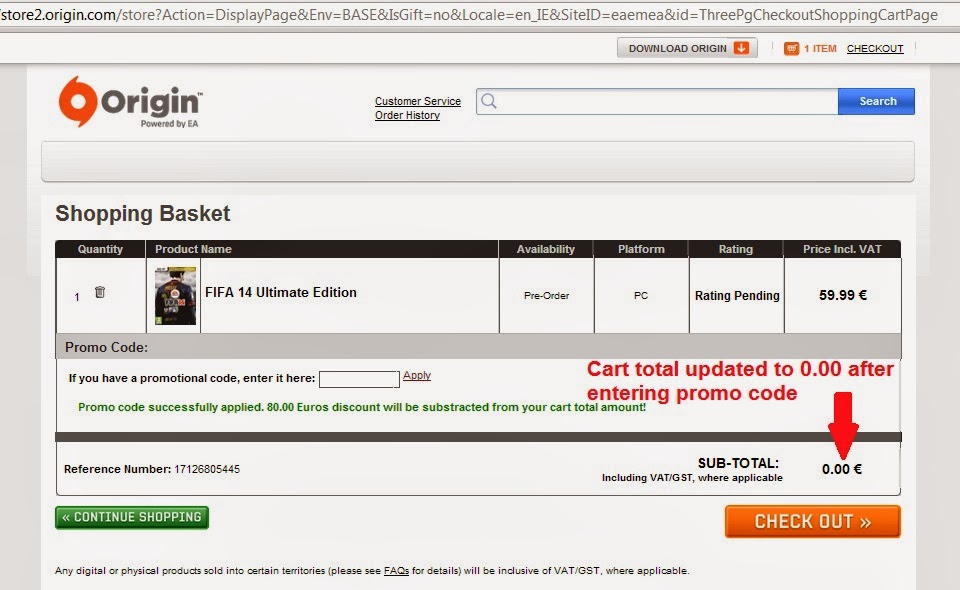
Task: Click the blue Search button
Action: [877, 101]
